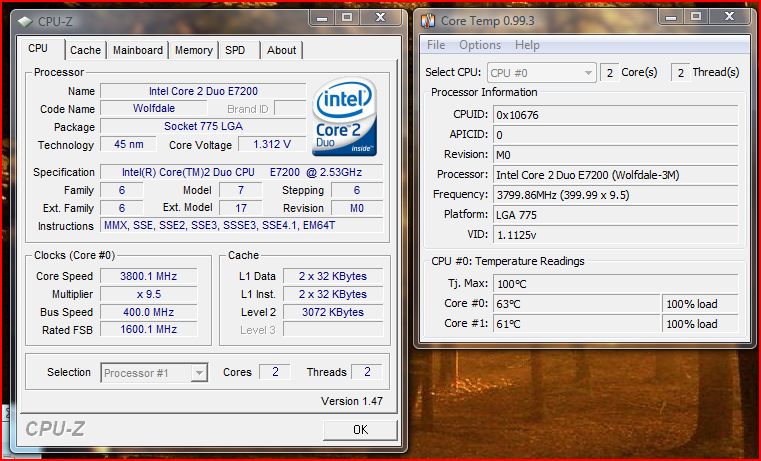Click the empty Brand ID field
The width and height of the screenshot is (761, 461).
tap(290, 108)
